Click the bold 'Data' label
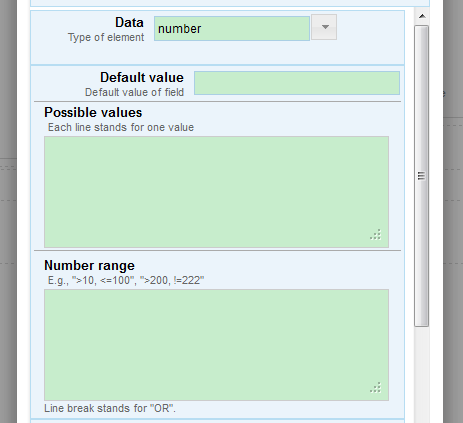Screen dimensions: 463x423 point(129,23)
